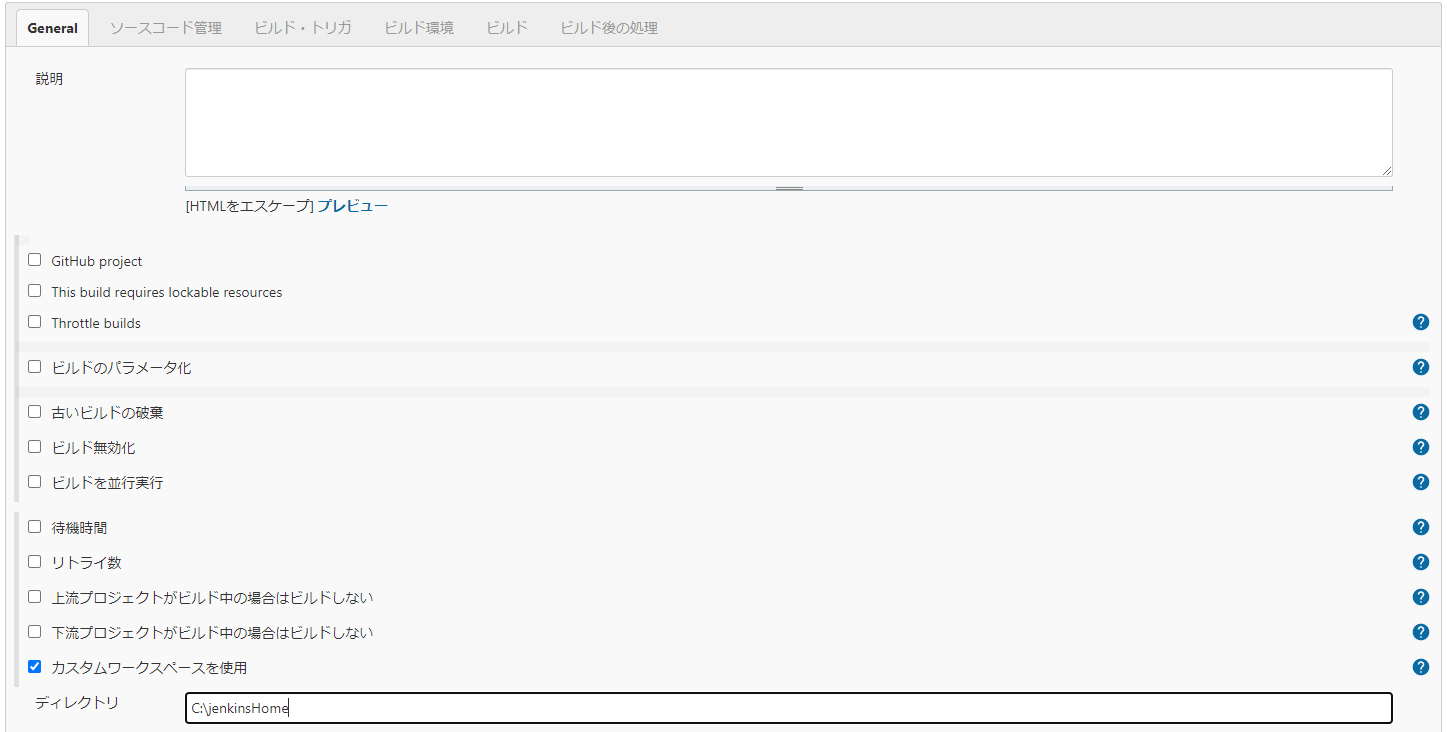Viewport: 1447px width, 732px height.
Task: Show help for ビルドを並行実行
Action: tap(1420, 482)
